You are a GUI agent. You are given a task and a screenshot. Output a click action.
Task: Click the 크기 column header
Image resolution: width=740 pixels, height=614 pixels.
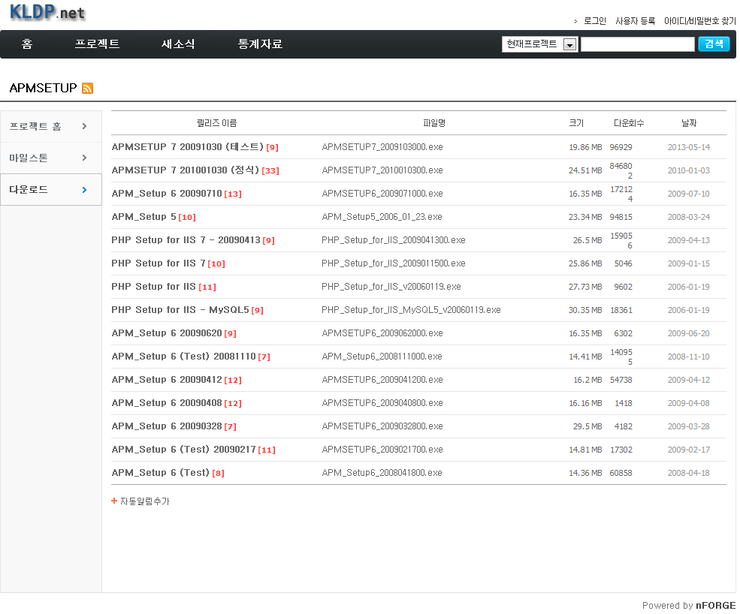click(x=576, y=123)
